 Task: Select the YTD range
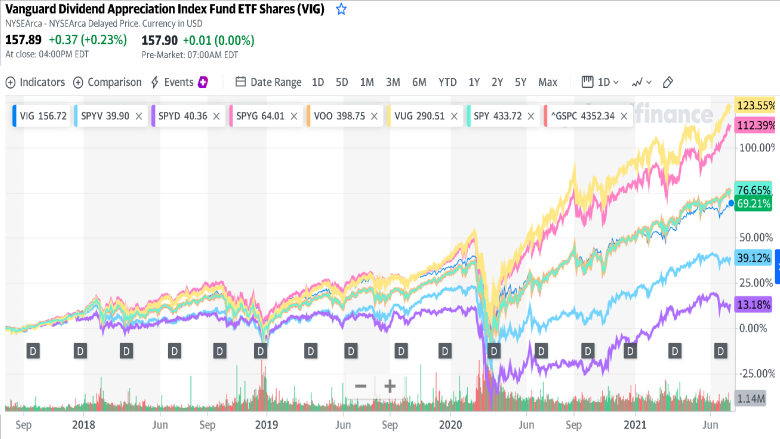pos(447,82)
